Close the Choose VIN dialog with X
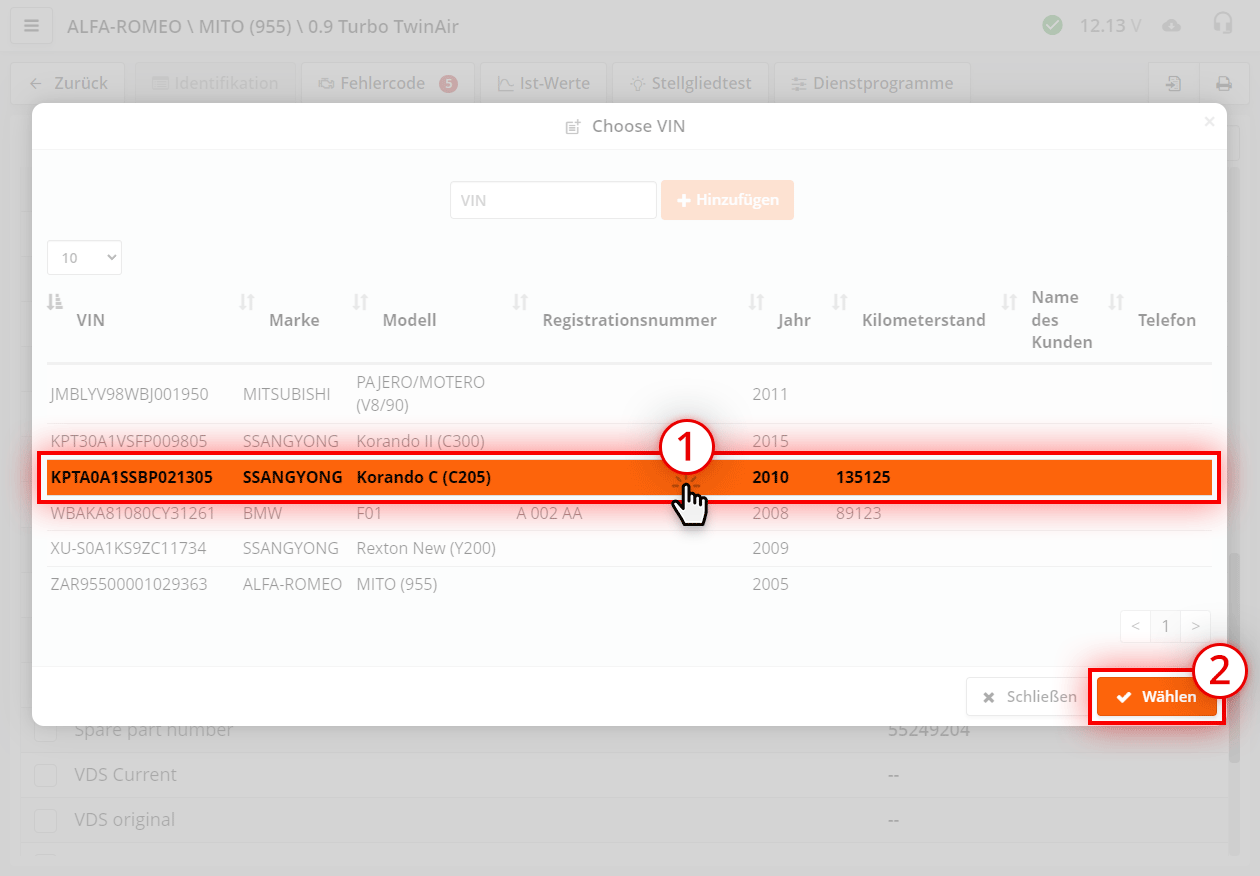The image size is (1260, 876). [x=1209, y=122]
